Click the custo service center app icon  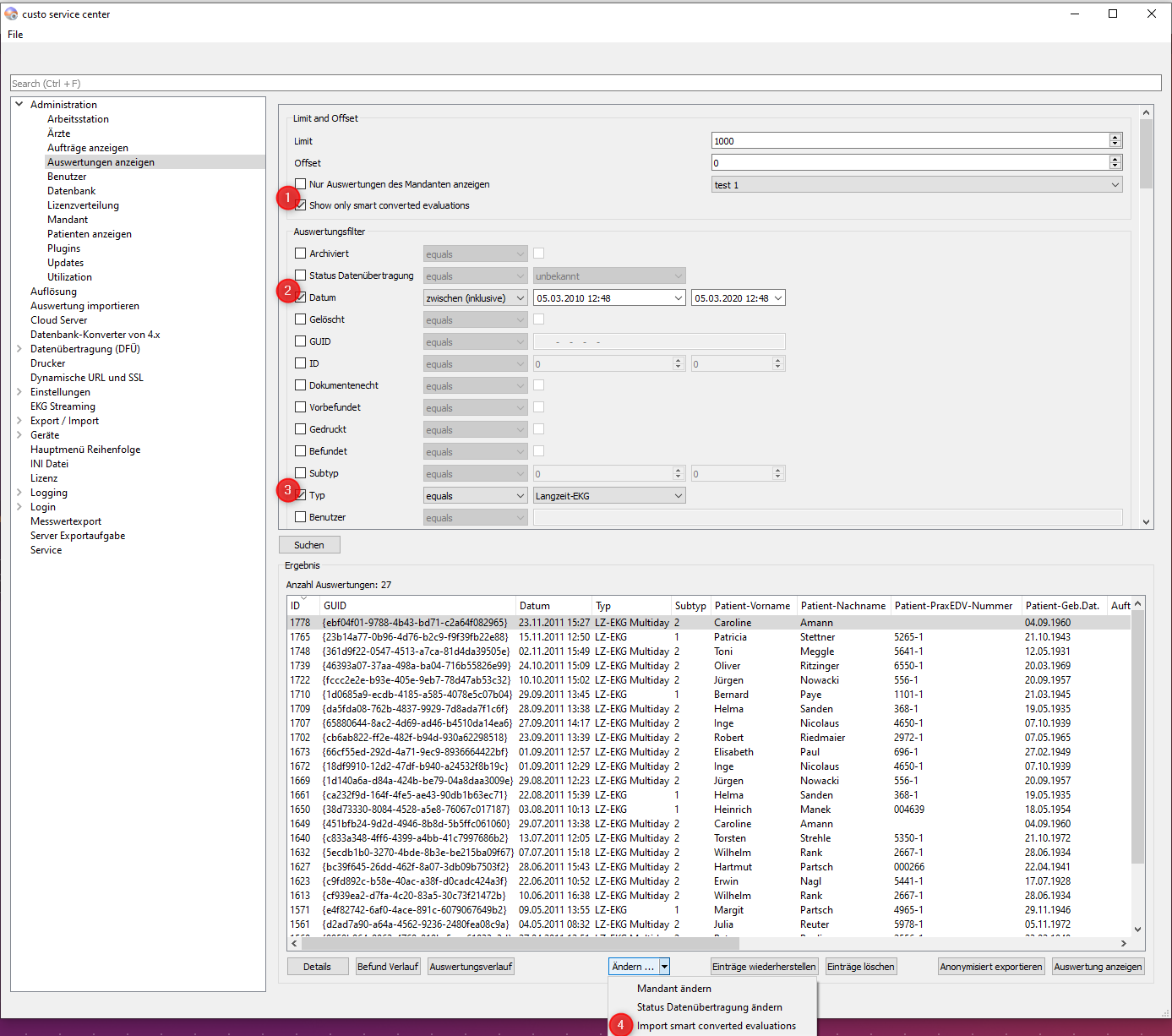click(x=11, y=14)
